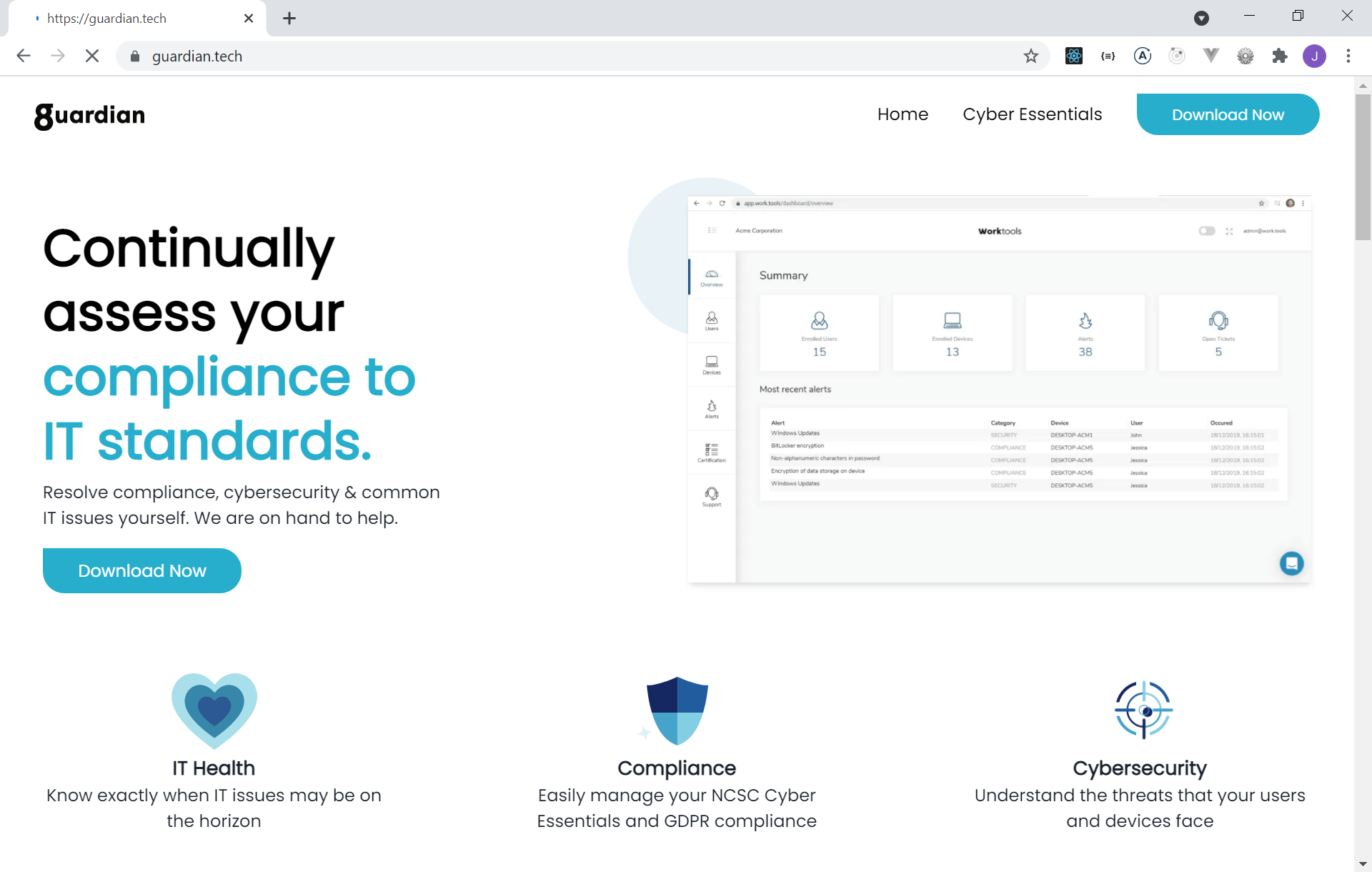Image resolution: width=1372 pixels, height=872 pixels.
Task: Stop the page load with the X button
Action: [92, 56]
